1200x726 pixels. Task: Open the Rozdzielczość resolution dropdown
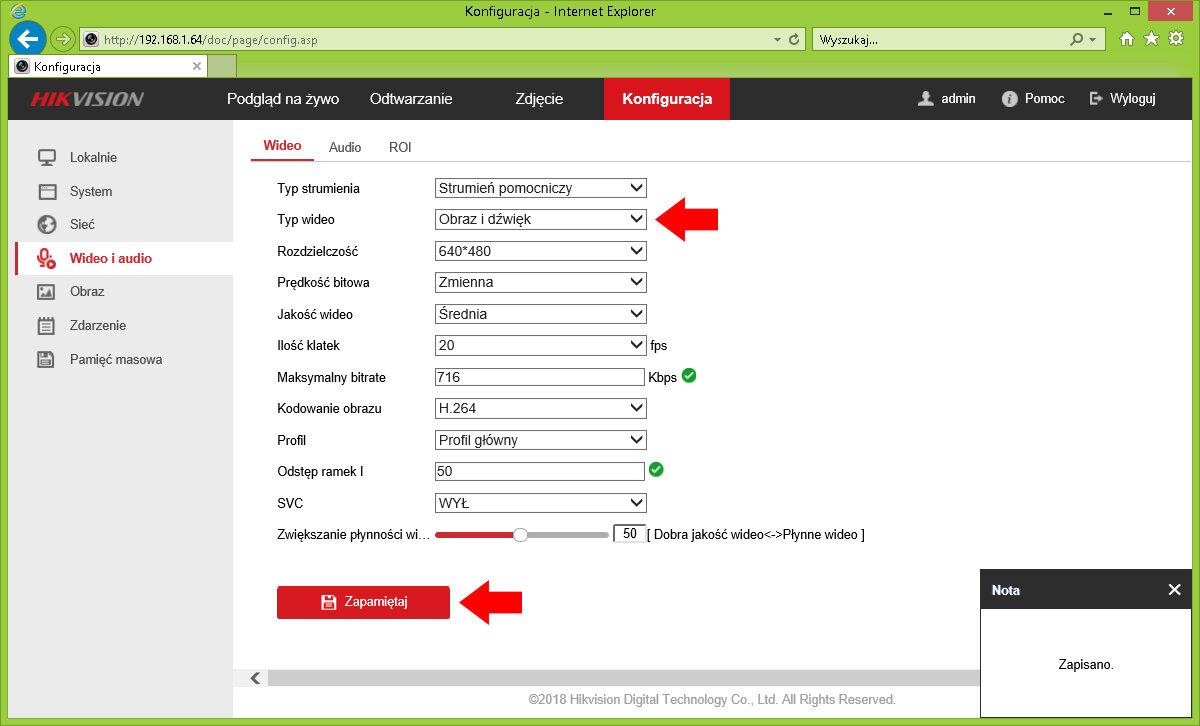click(541, 251)
